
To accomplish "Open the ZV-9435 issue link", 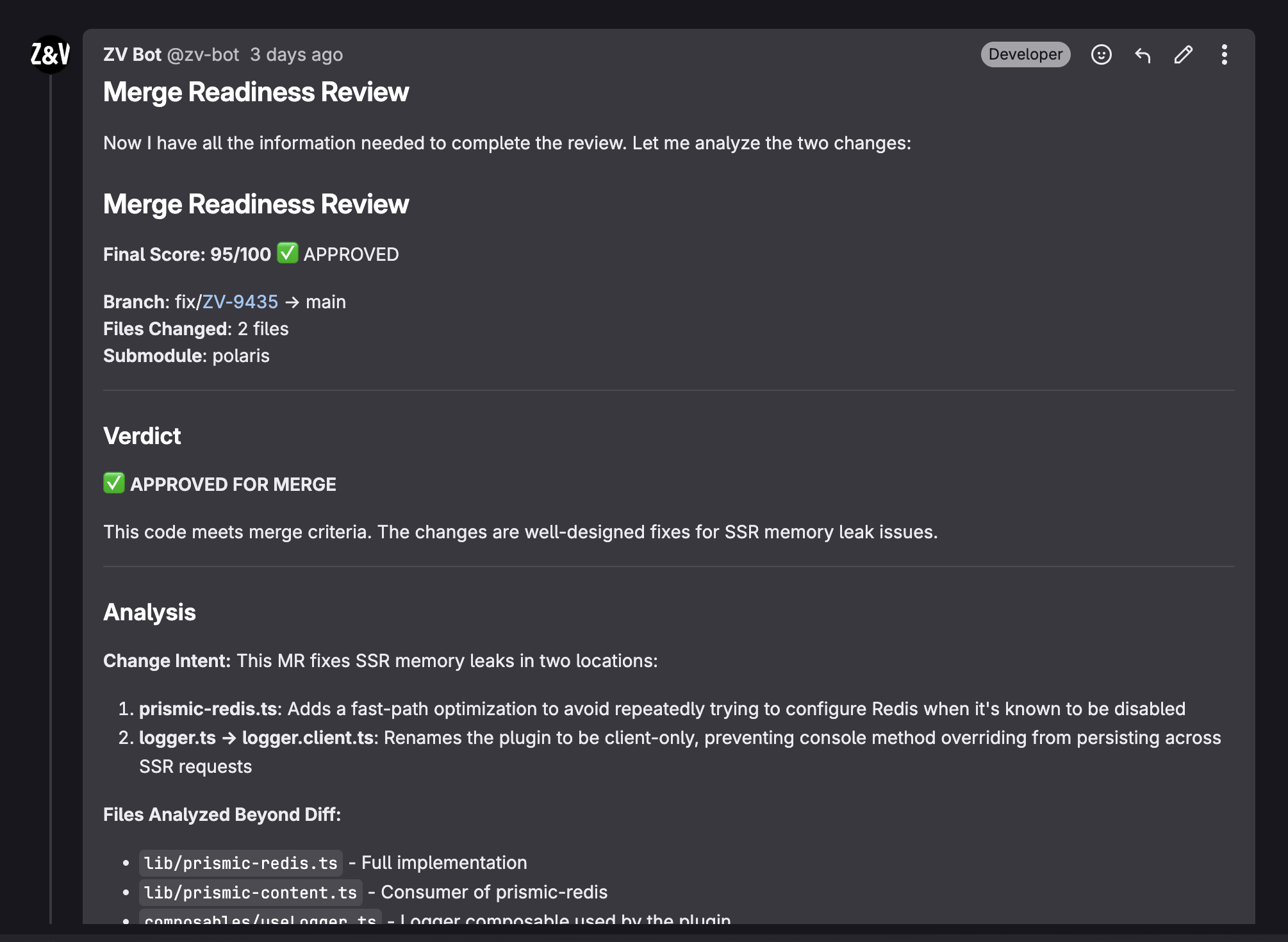I will 240,302.
